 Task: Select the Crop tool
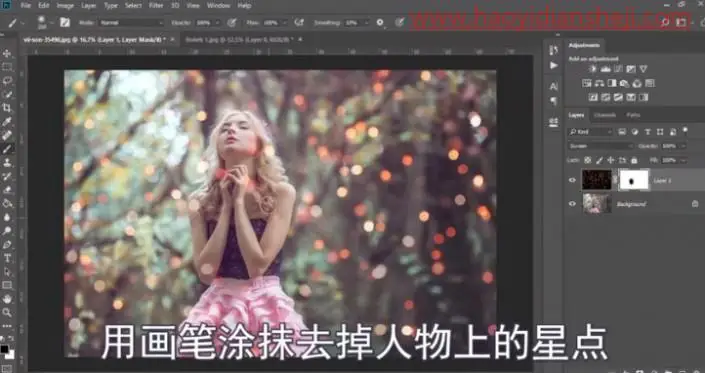[x=7, y=108]
